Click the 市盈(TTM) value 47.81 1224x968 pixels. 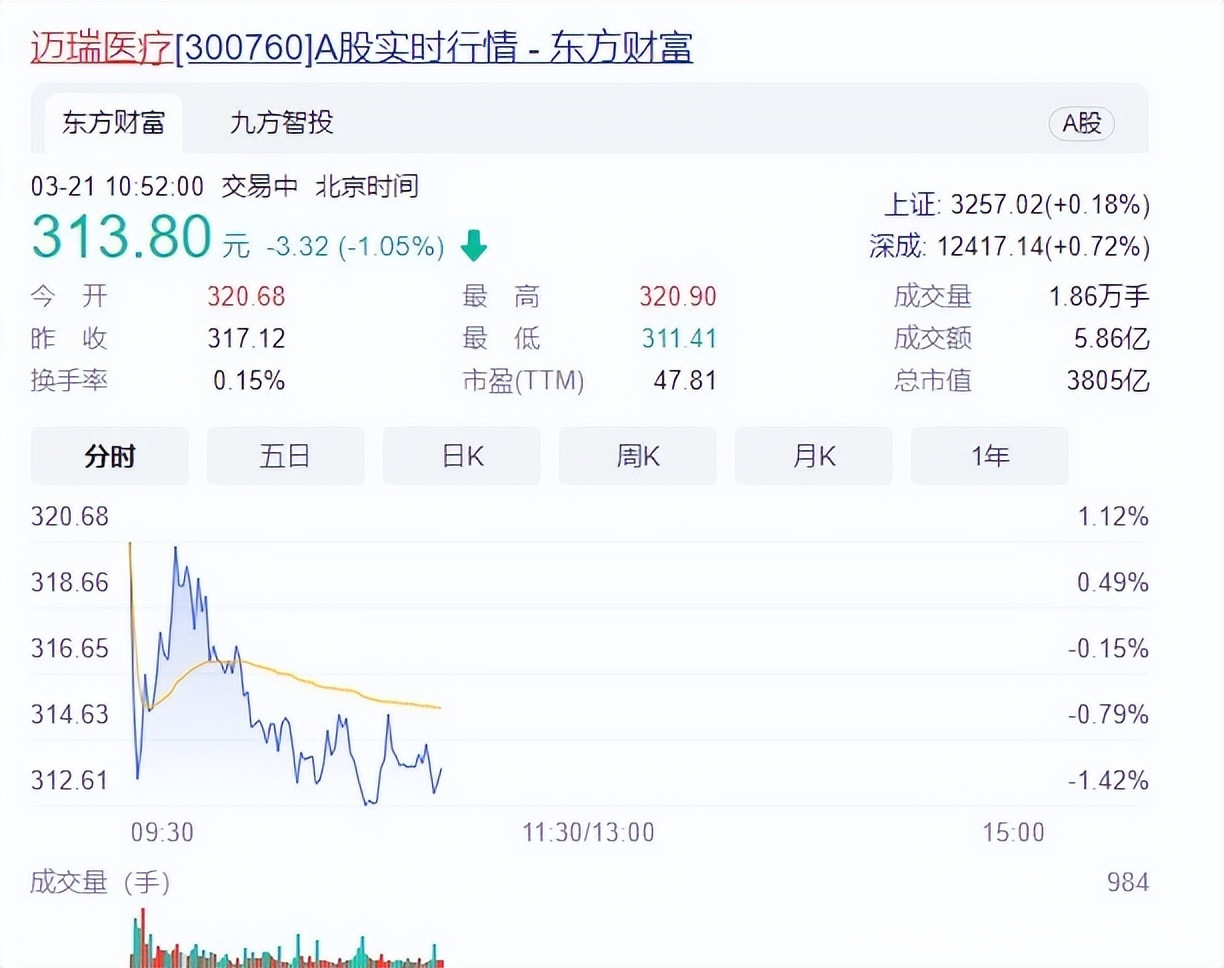click(x=686, y=380)
